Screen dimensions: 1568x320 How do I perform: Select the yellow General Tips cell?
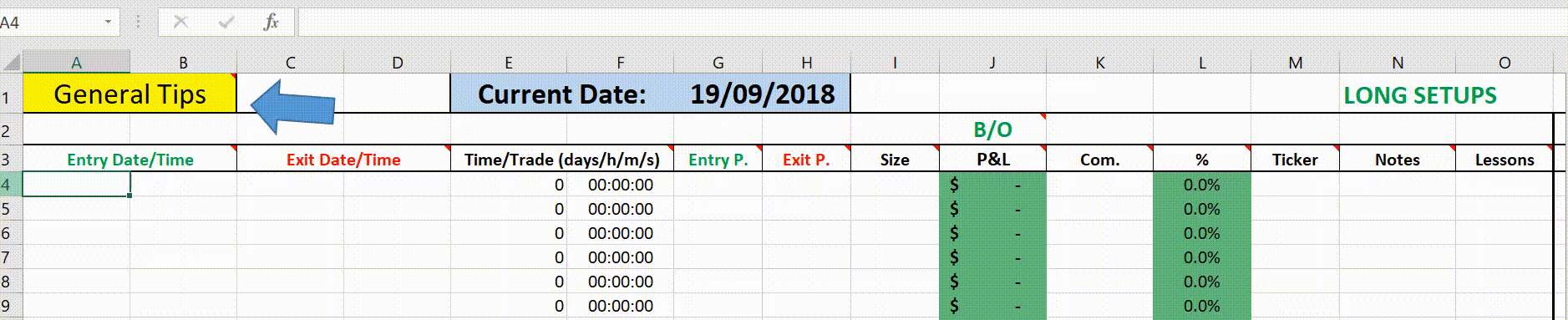[x=129, y=94]
